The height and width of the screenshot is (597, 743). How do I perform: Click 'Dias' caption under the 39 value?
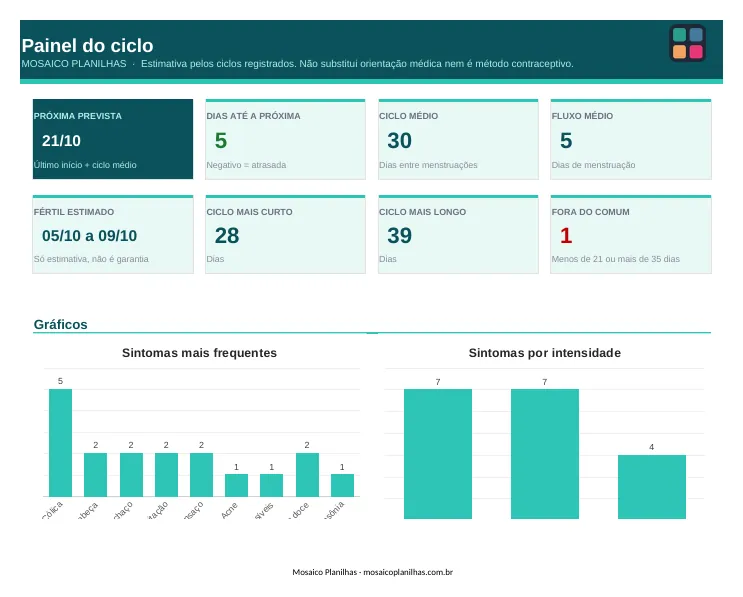388,259
